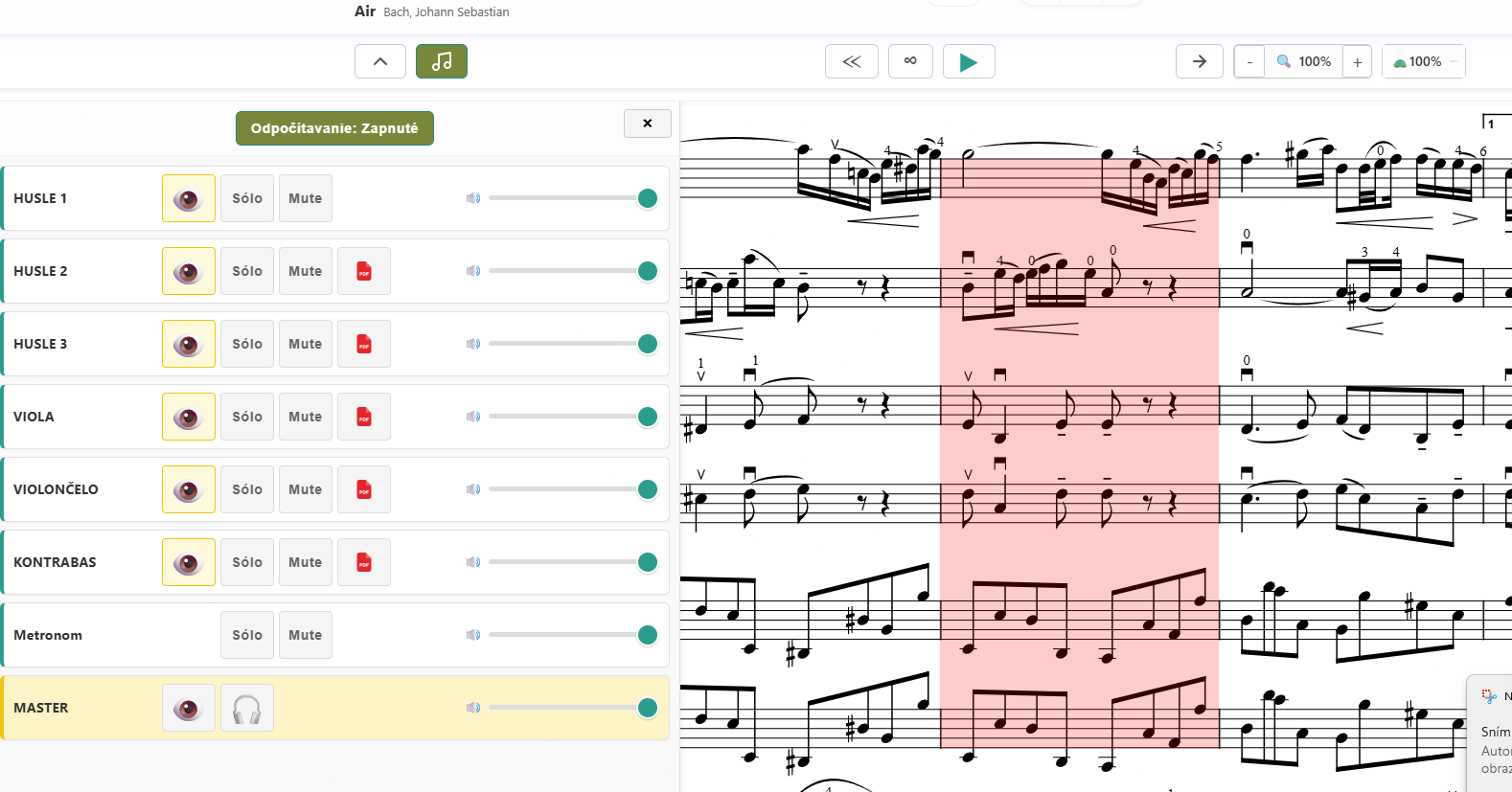Mute the KONTRABAS track
The height and width of the screenshot is (792, 1512).
click(306, 562)
